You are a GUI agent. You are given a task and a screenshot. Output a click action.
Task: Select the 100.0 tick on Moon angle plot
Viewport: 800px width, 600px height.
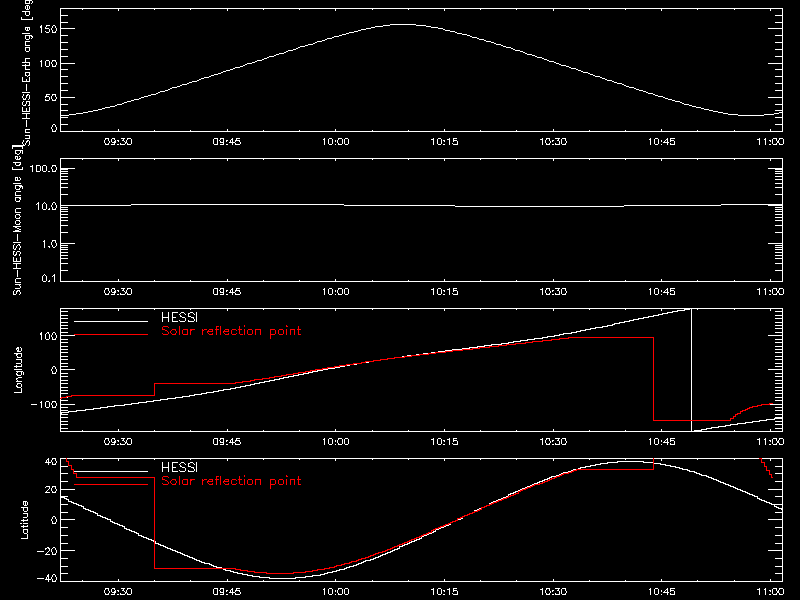[x=44, y=168]
